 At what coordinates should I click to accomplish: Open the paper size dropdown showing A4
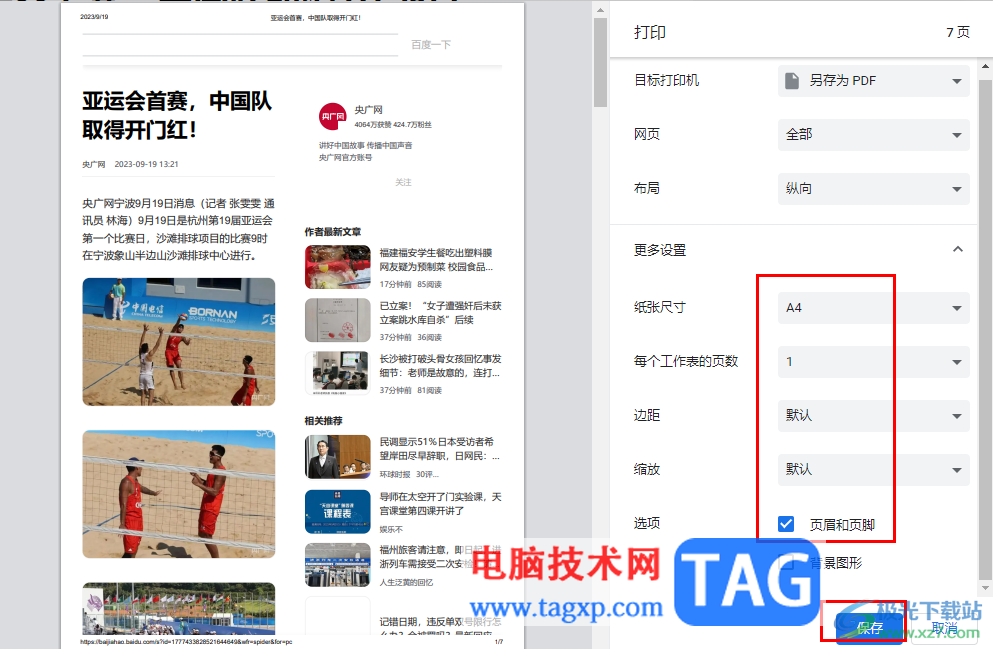coord(873,308)
